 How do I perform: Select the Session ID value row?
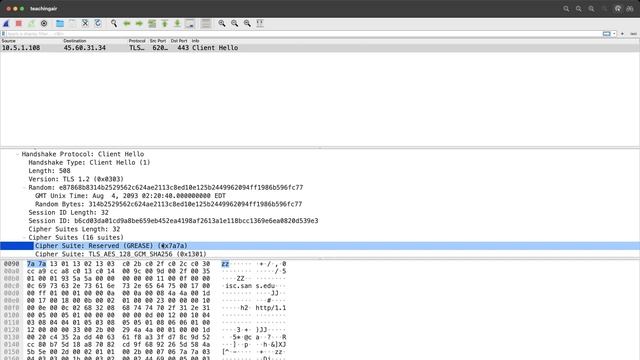pos(320,221)
